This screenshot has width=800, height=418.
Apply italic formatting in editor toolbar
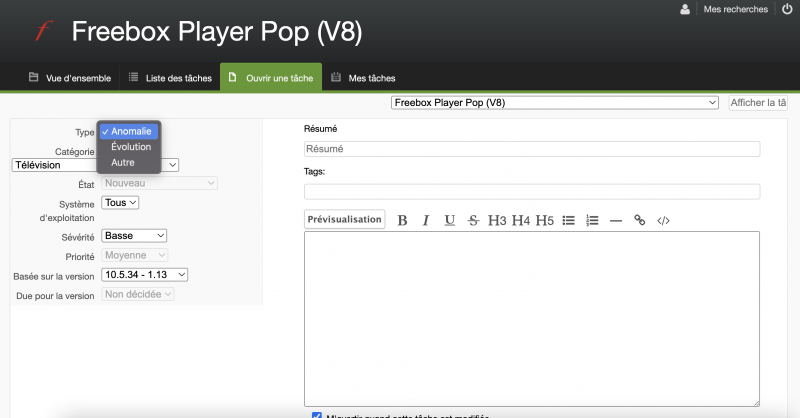tap(425, 220)
